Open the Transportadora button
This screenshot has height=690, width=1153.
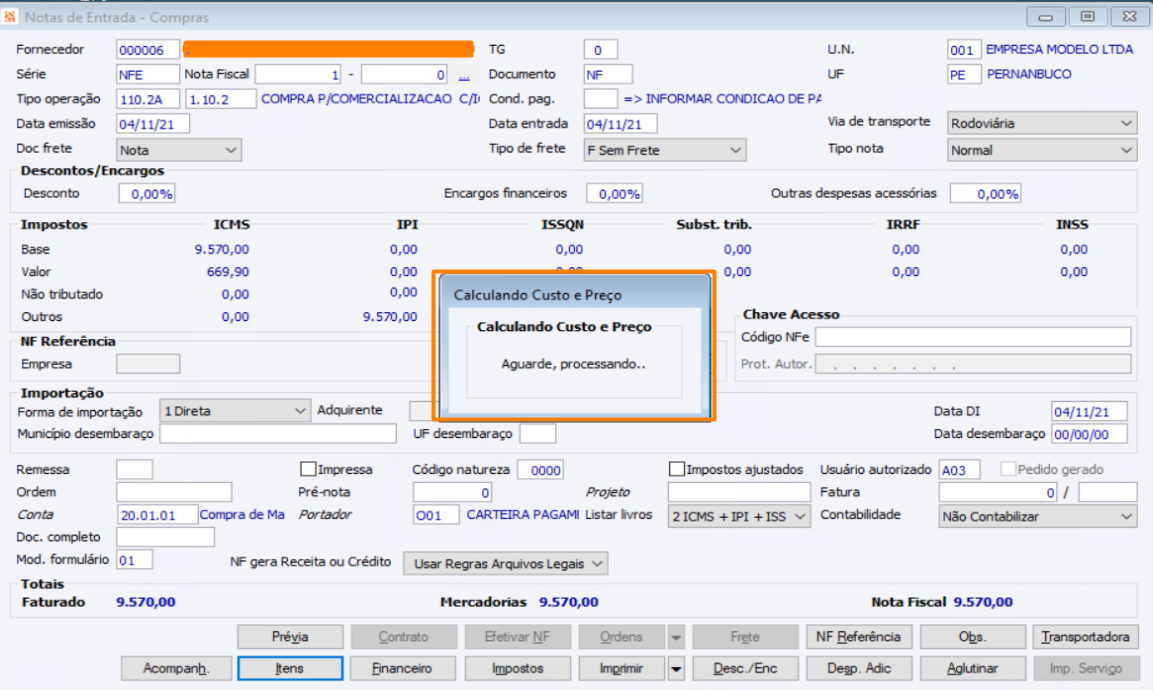[x=1085, y=637]
